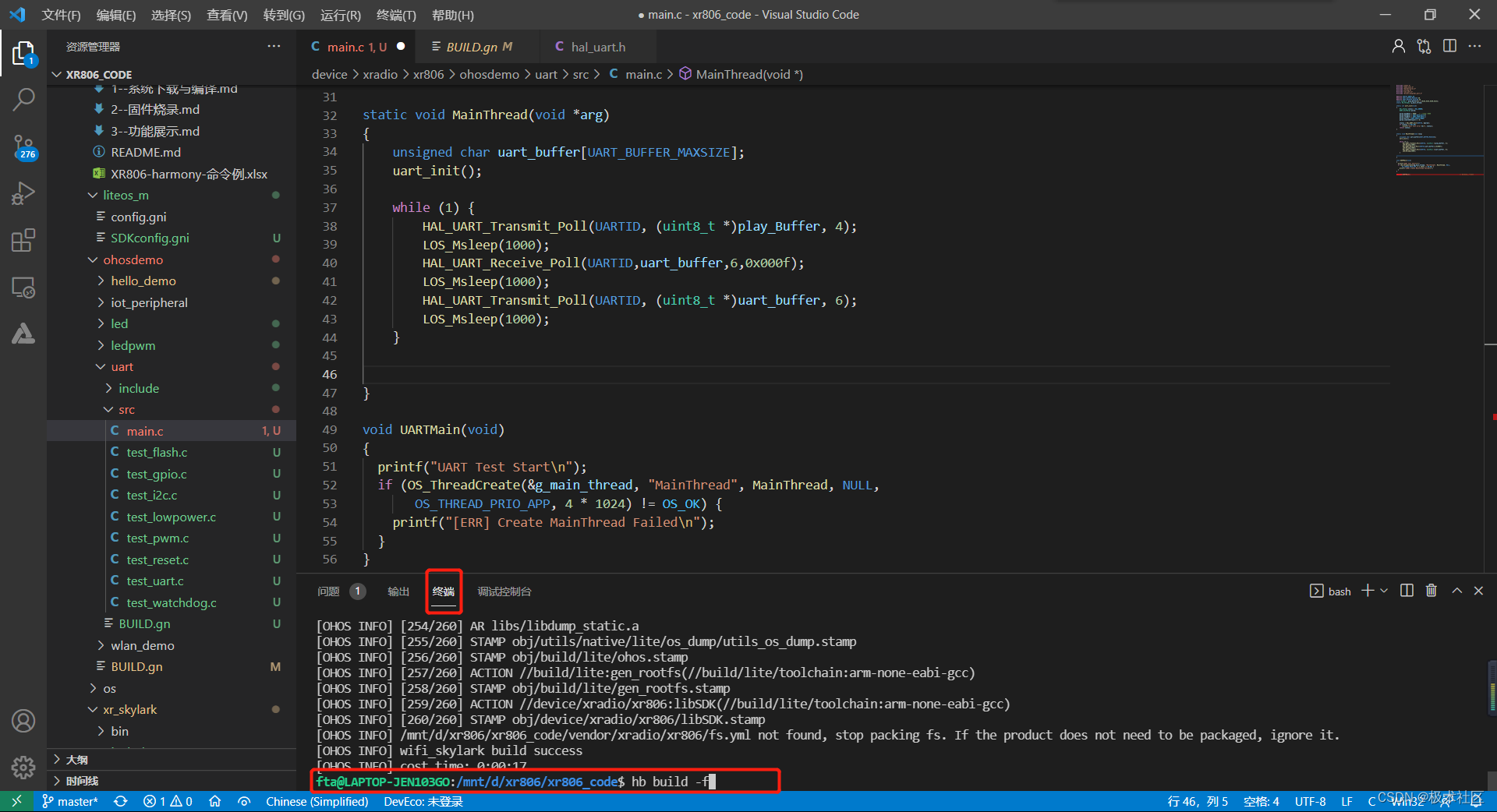Image resolution: width=1497 pixels, height=812 pixels.
Task: Switch to the BUILD.gn editor tab
Action: point(479,47)
